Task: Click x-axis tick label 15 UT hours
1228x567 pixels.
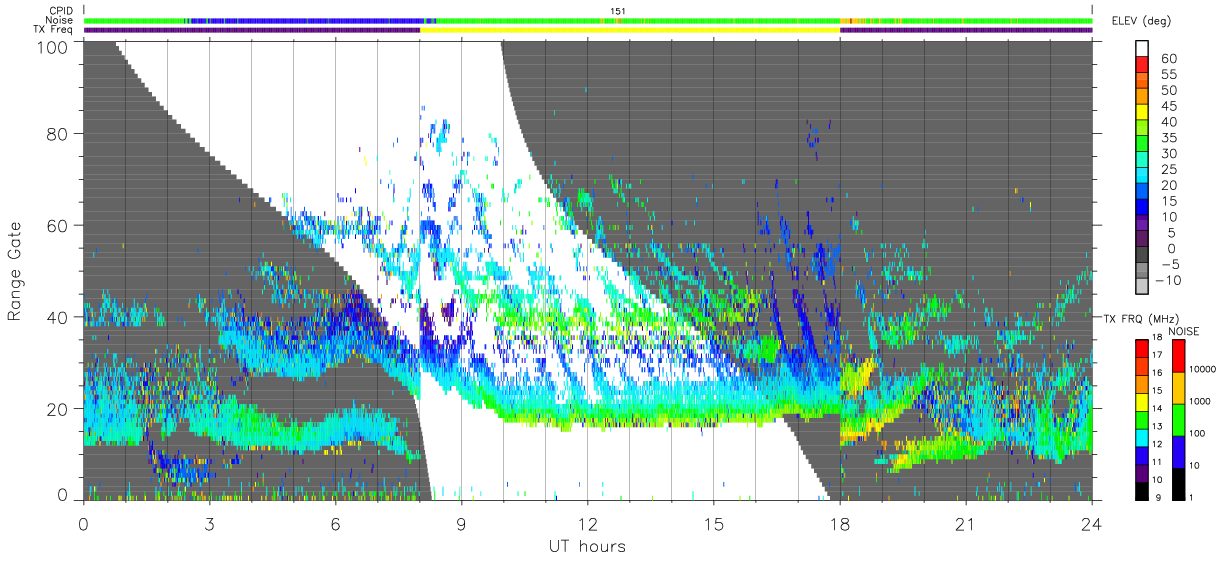Action: point(714,524)
